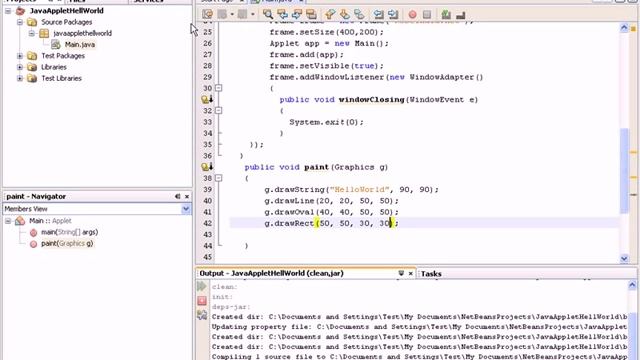Toggle bookmark on current line
Screen dimensions: 640x360
(359, 15)
